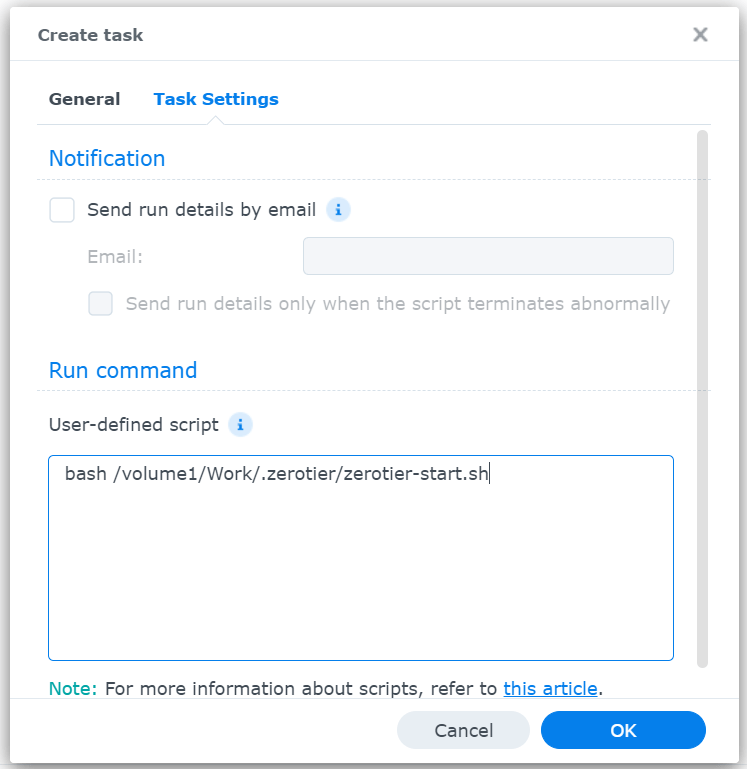
Task: Click the 'Note:' text
Action: tap(73, 689)
